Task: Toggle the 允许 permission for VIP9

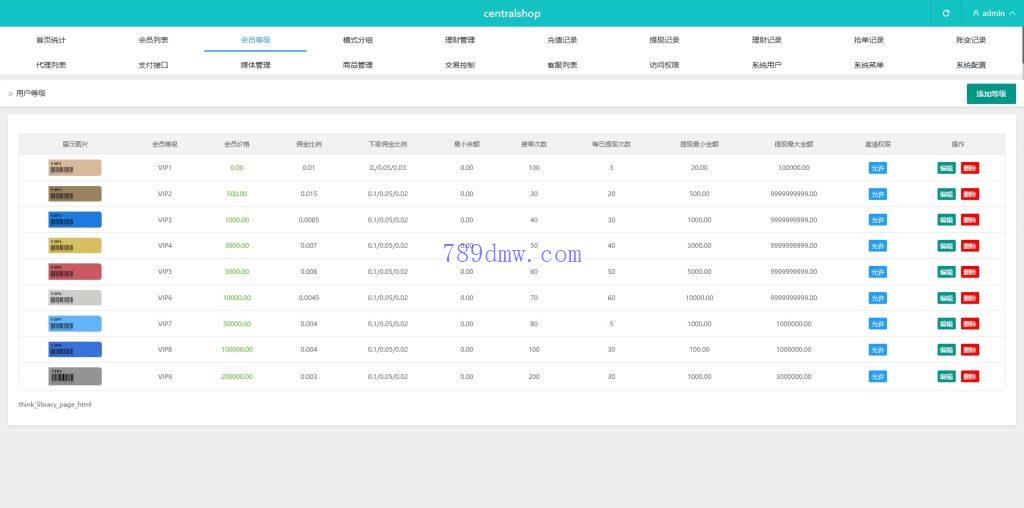Action: 877,376
